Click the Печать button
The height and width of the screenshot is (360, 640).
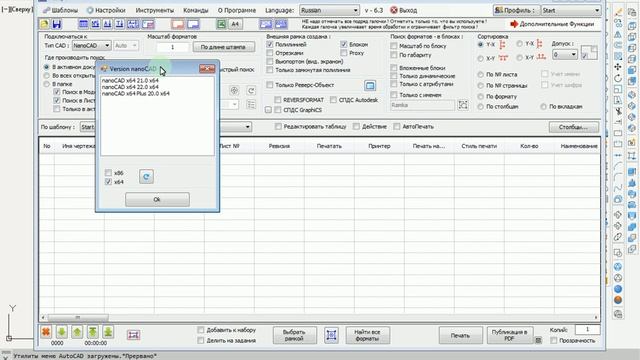(460, 336)
